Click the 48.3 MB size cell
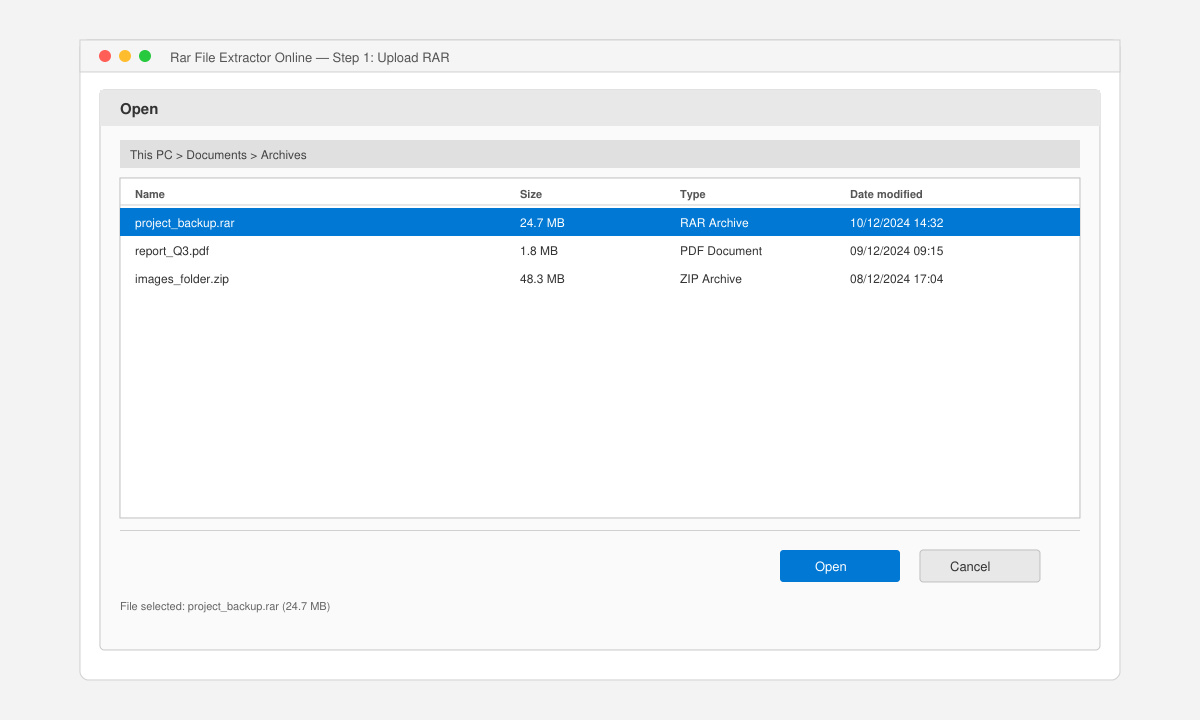Viewport: 1200px width, 720px height. point(542,279)
